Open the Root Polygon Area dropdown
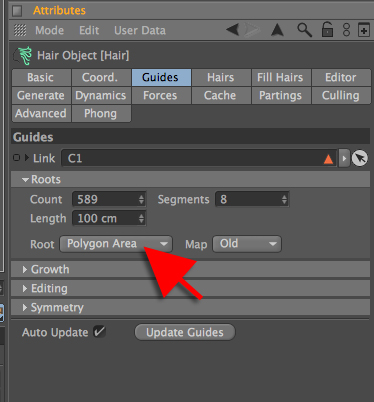 tap(116, 244)
